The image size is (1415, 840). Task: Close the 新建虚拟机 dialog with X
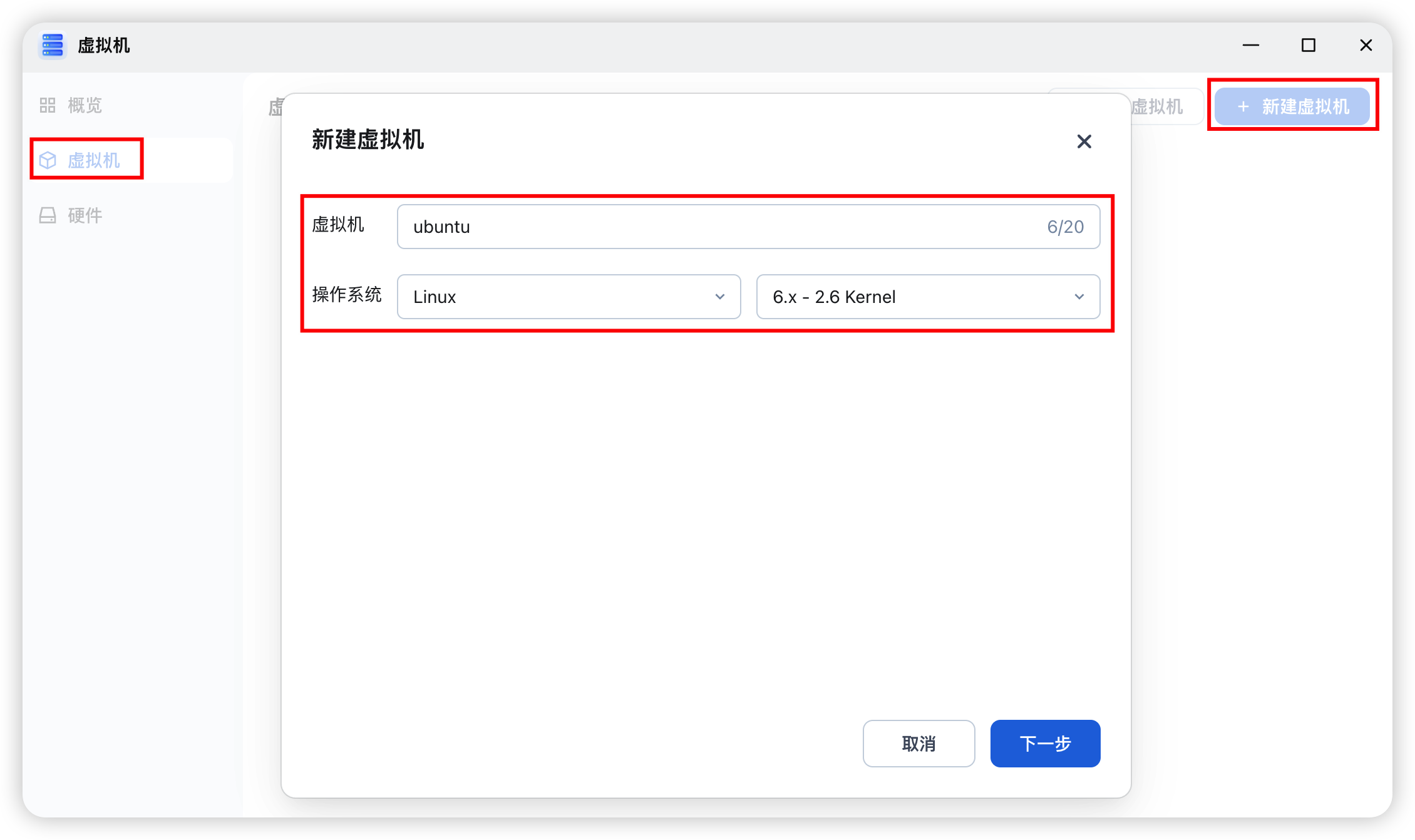click(1084, 141)
